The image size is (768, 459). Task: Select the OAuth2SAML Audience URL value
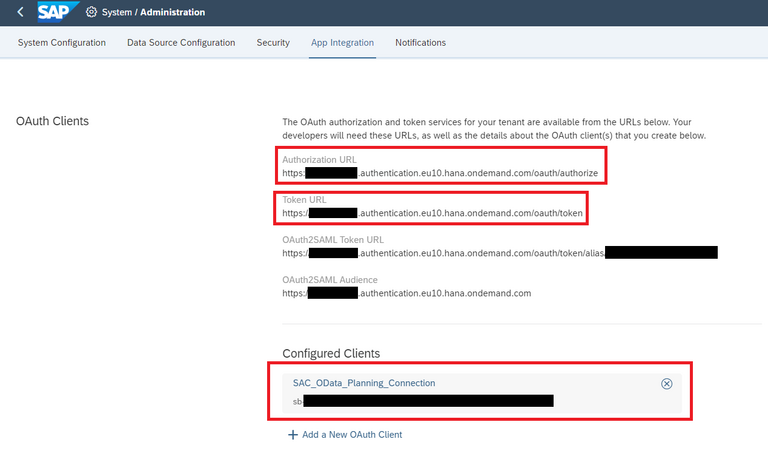(x=407, y=293)
